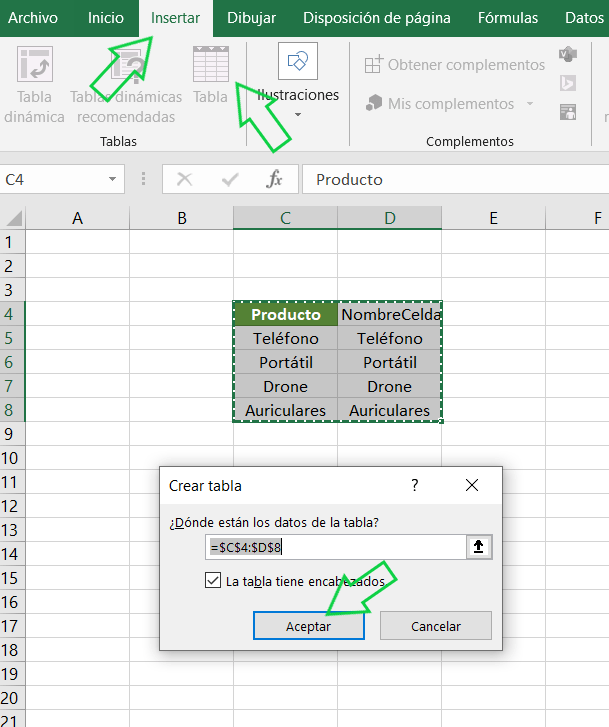Select column E header
The height and width of the screenshot is (727, 609).
click(494, 218)
